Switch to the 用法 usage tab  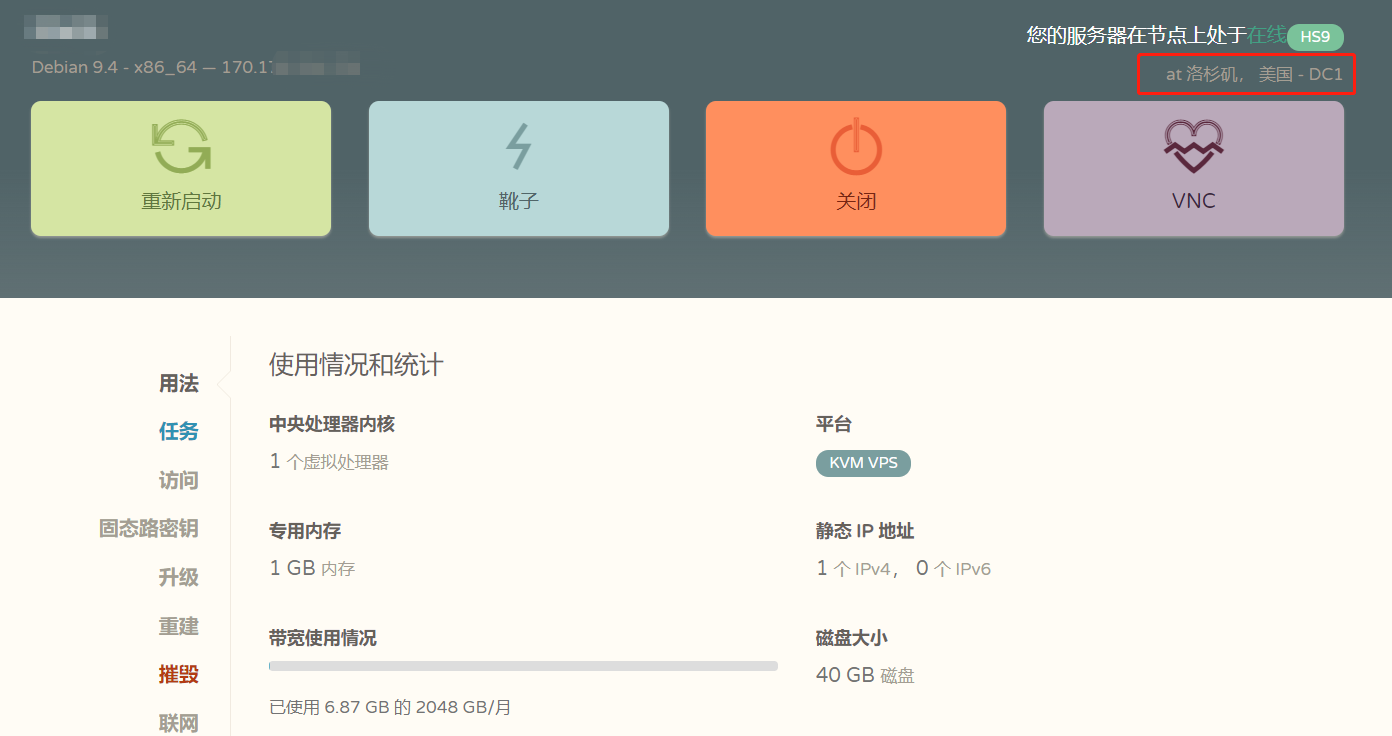(179, 383)
